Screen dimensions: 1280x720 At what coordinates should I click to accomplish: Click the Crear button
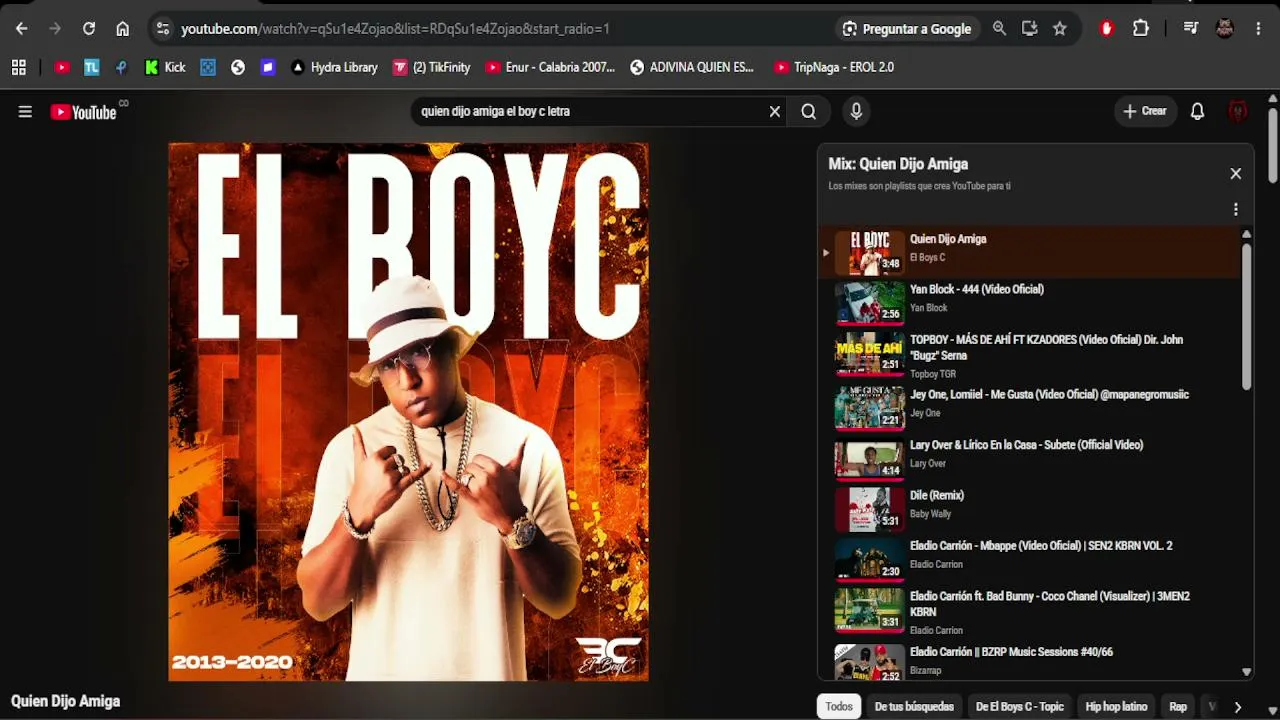tap(1145, 112)
